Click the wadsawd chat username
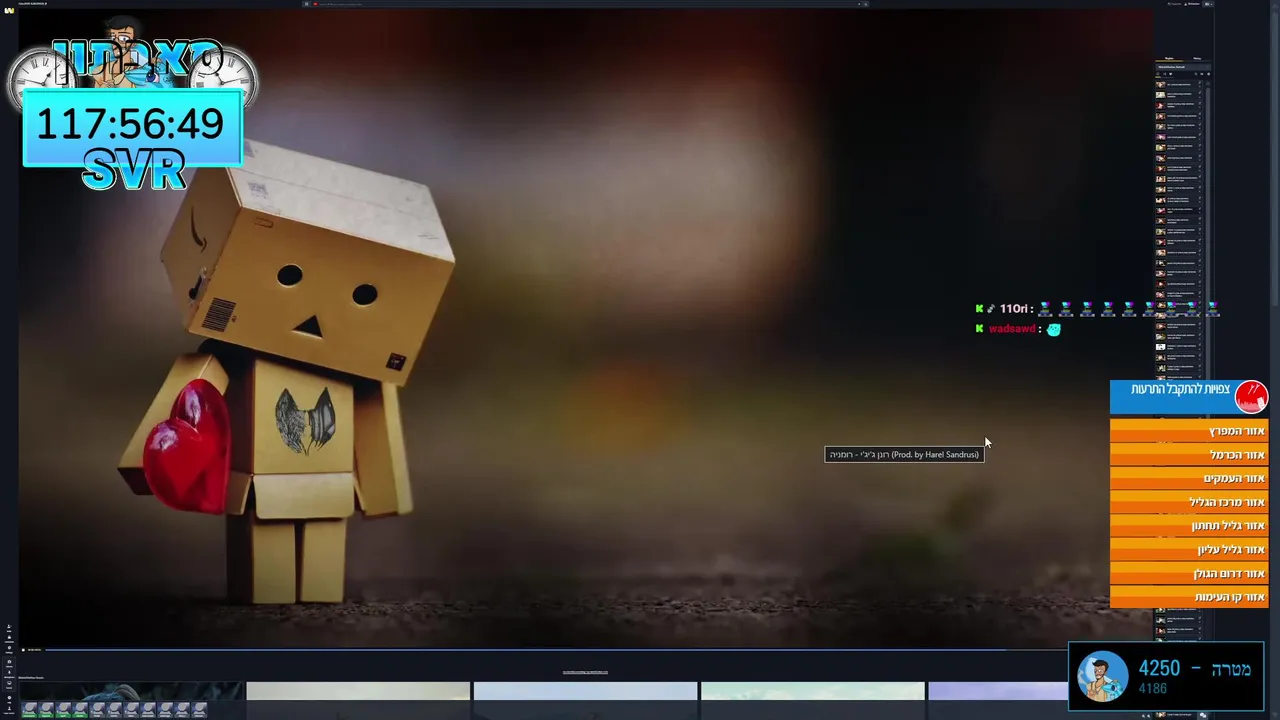Image resolution: width=1280 pixels, height=720 pixels. coord(1012,329)
